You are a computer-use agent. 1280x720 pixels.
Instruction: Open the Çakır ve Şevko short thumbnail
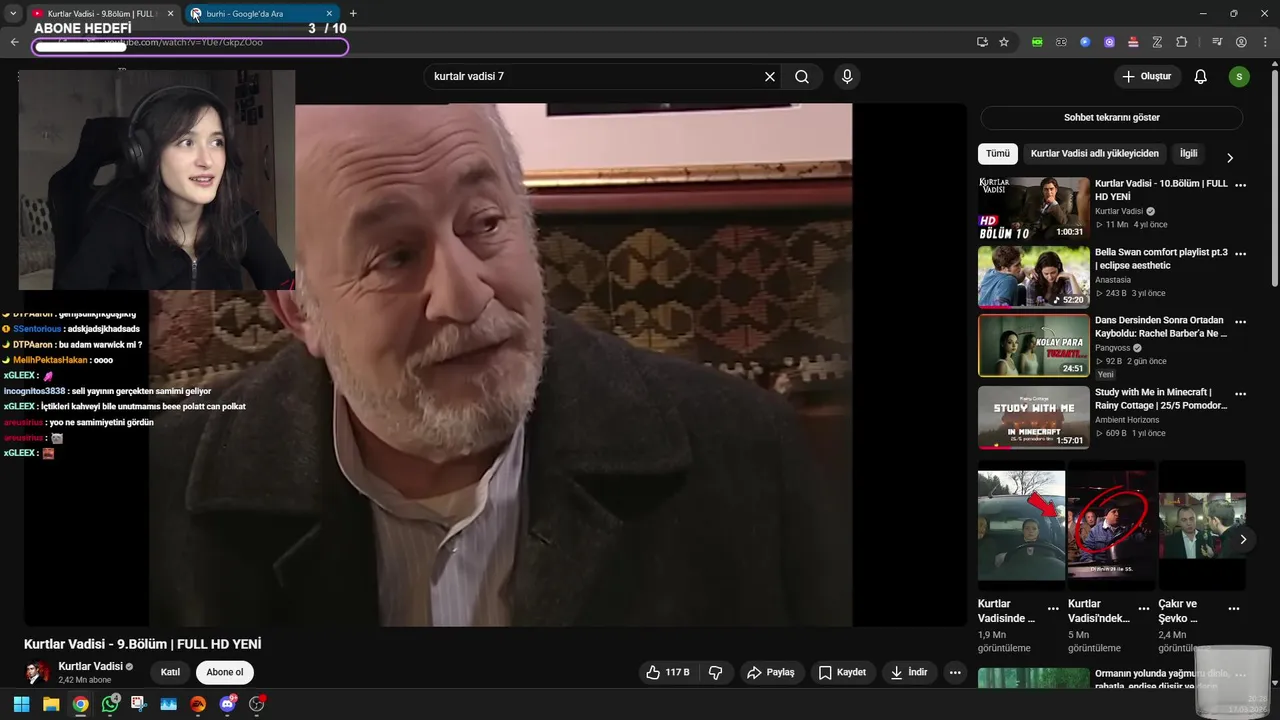pyautogui.click(x=1202, y=526)
